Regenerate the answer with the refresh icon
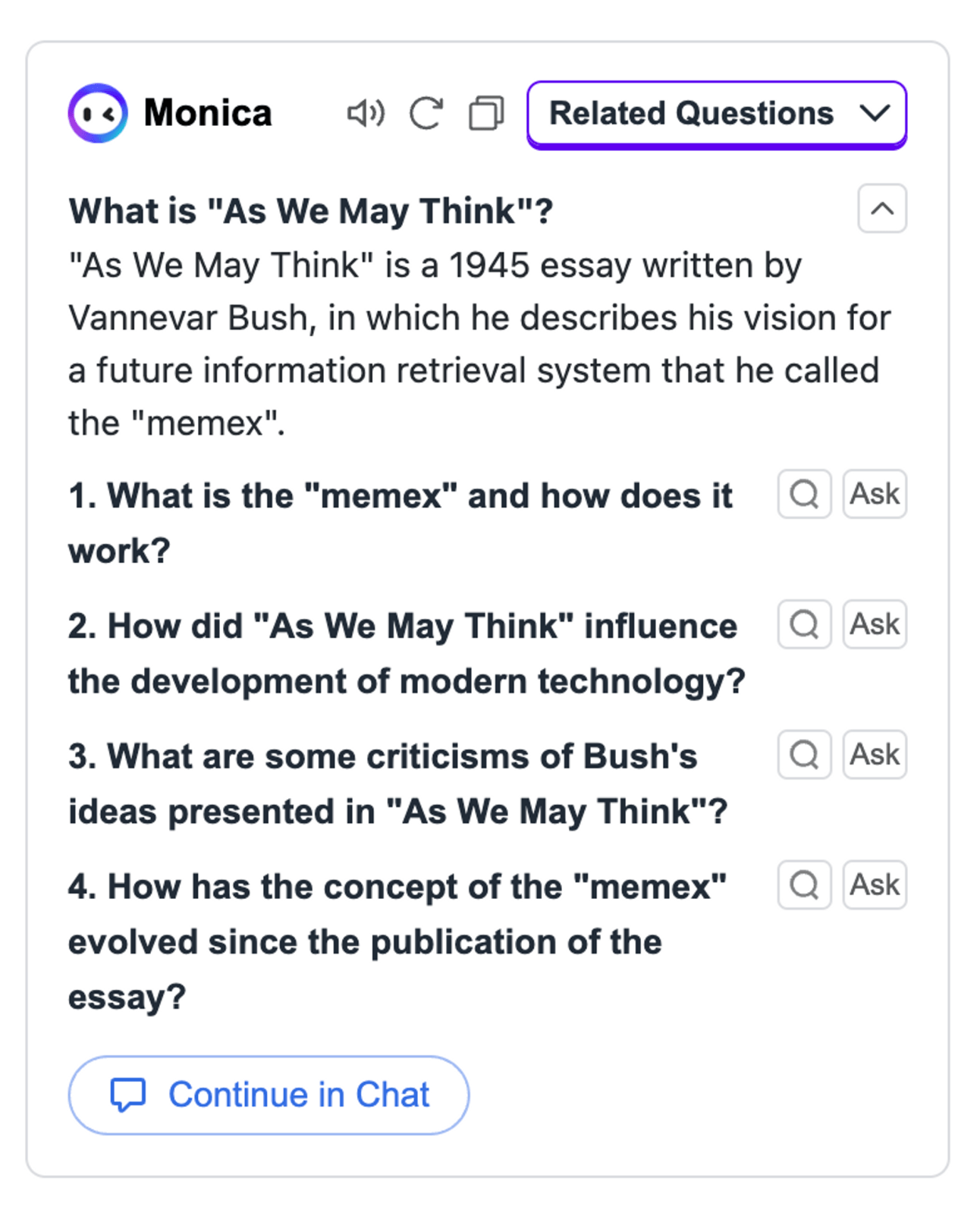The width and height of the screenshot is (980, 1213). [426, 114]
